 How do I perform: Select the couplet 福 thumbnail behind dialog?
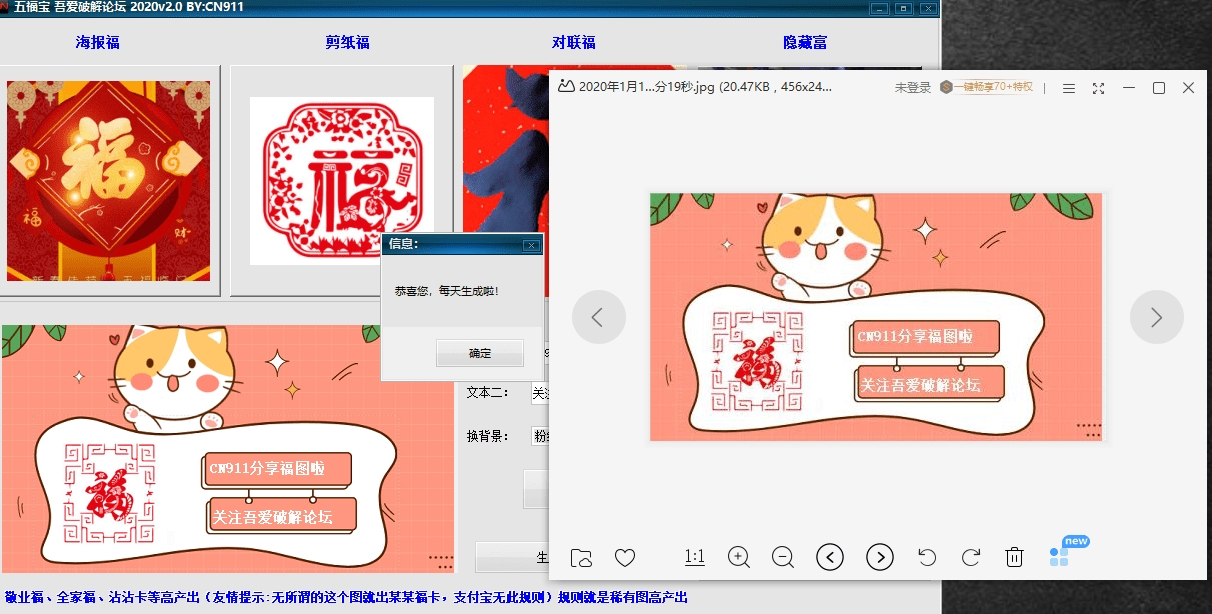coord(505,150)
